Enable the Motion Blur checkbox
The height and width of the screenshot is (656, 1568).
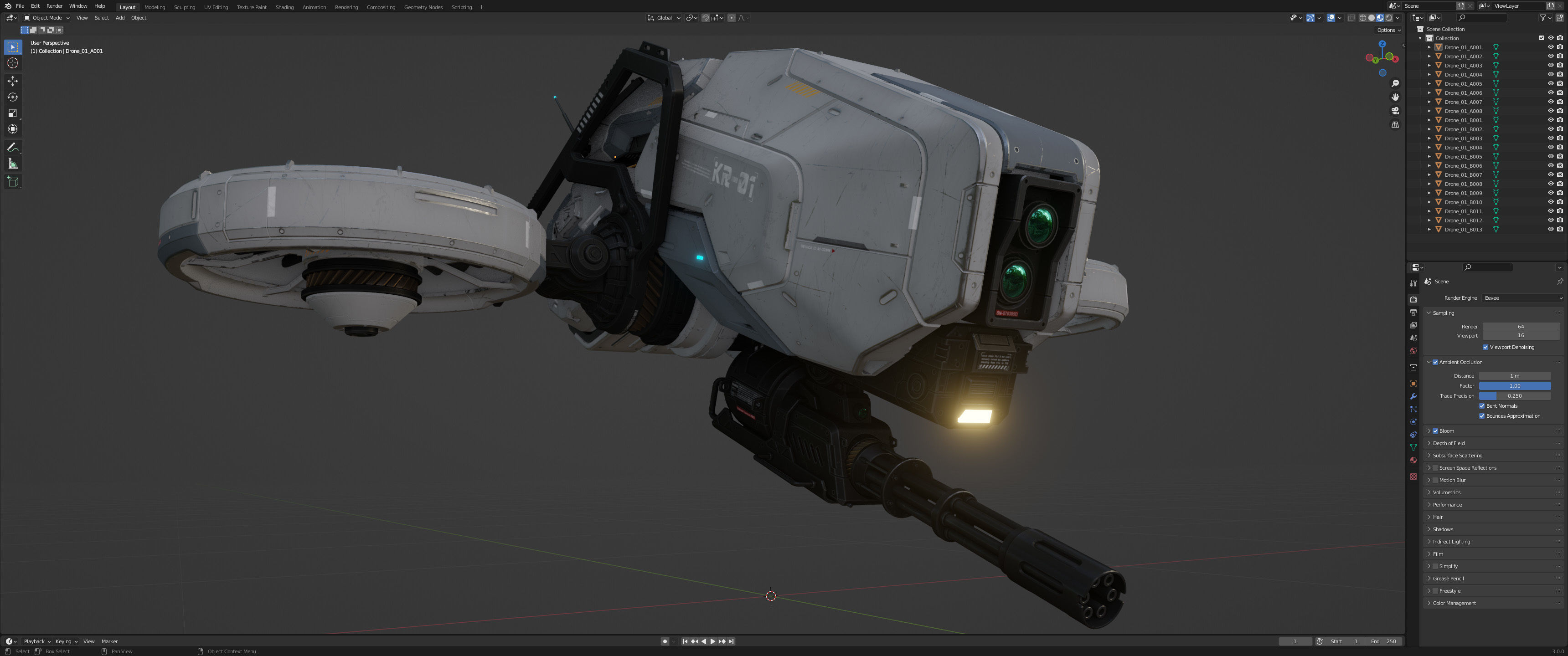coord(1435,480)
